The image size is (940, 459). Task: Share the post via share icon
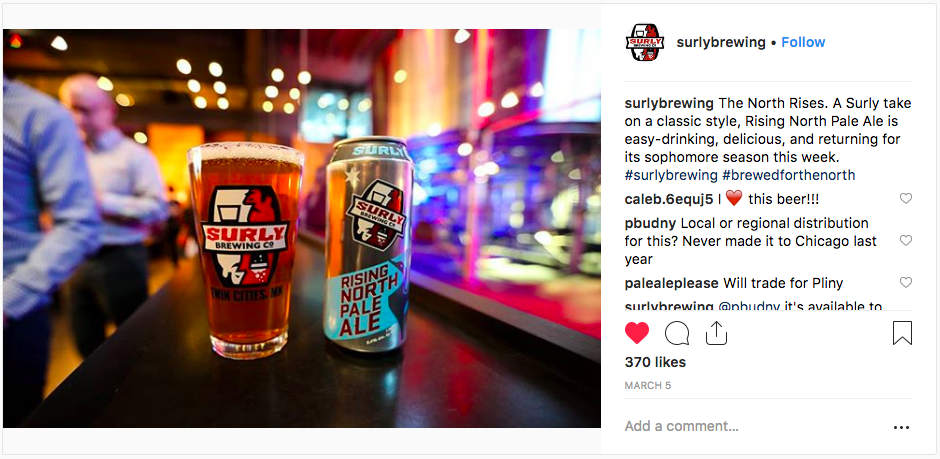pos(716,333)
